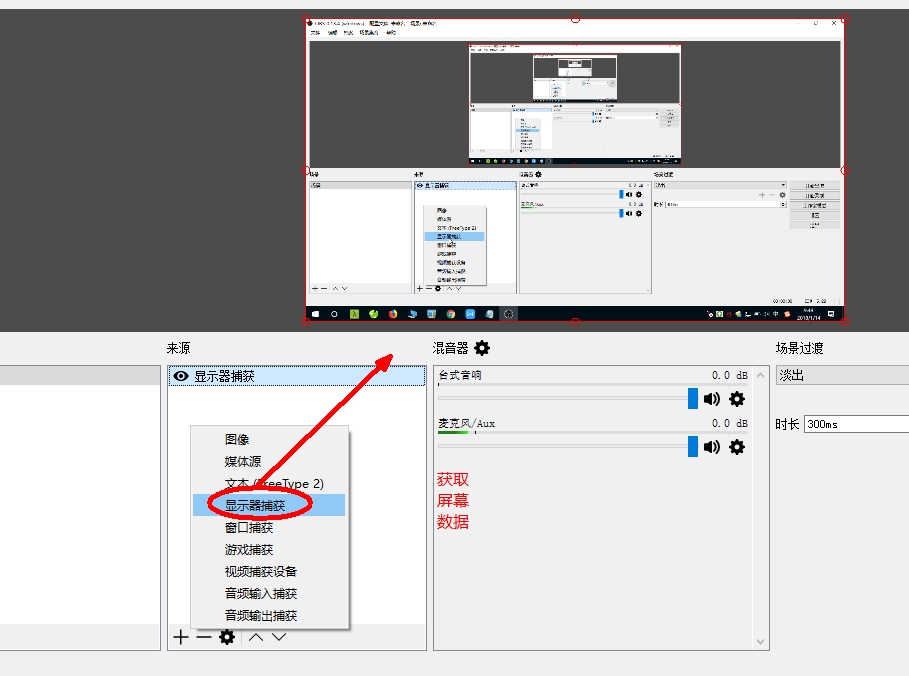The image size is (909, 676).
Task: Click the 时长 300ms input field
Action: pos(855,424)
